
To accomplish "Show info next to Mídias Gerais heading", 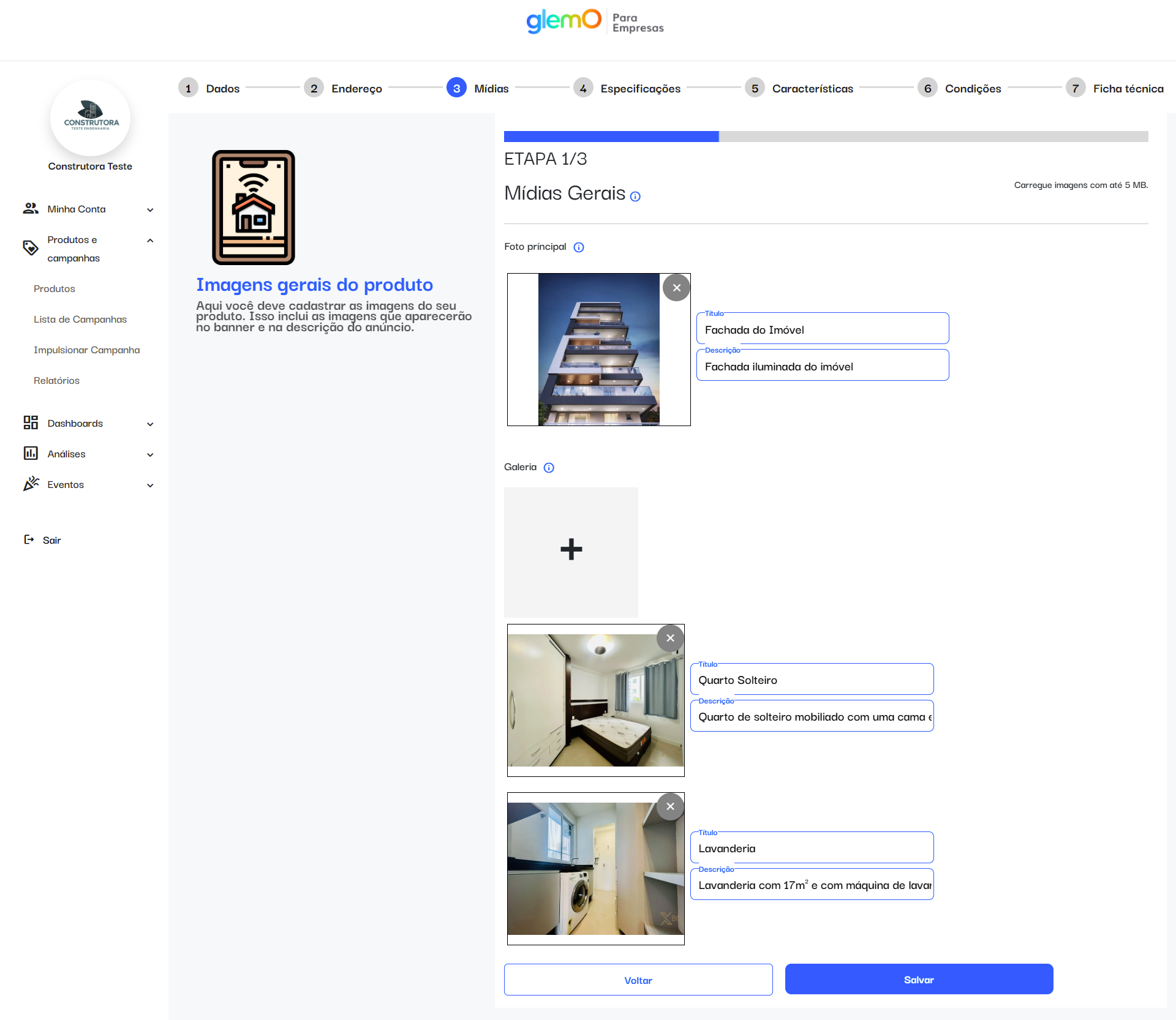I will click(x=635, y=197).
